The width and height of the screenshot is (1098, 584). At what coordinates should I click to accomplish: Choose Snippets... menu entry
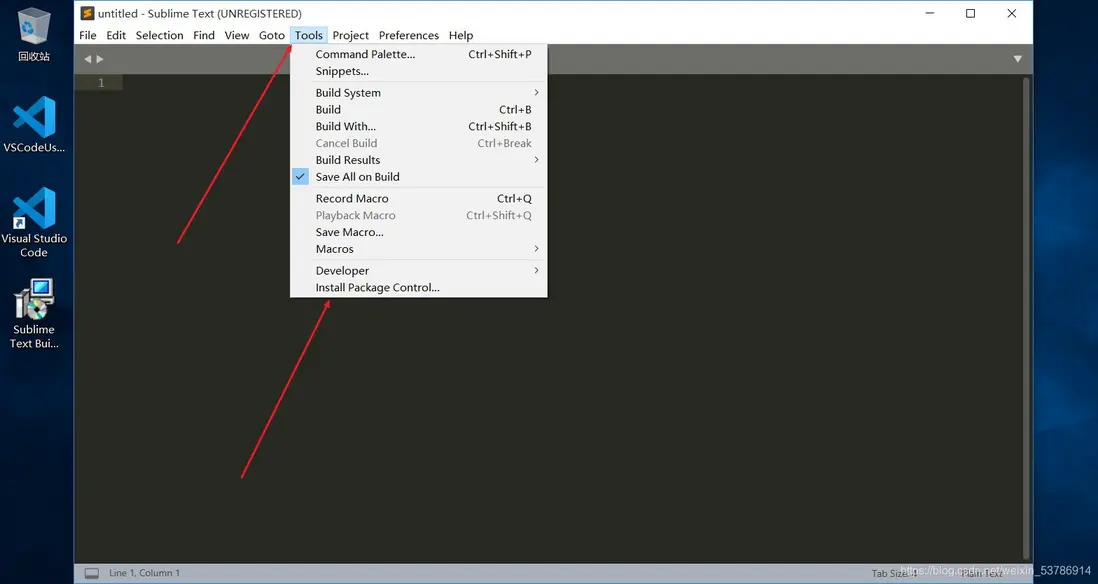point(419,71)
